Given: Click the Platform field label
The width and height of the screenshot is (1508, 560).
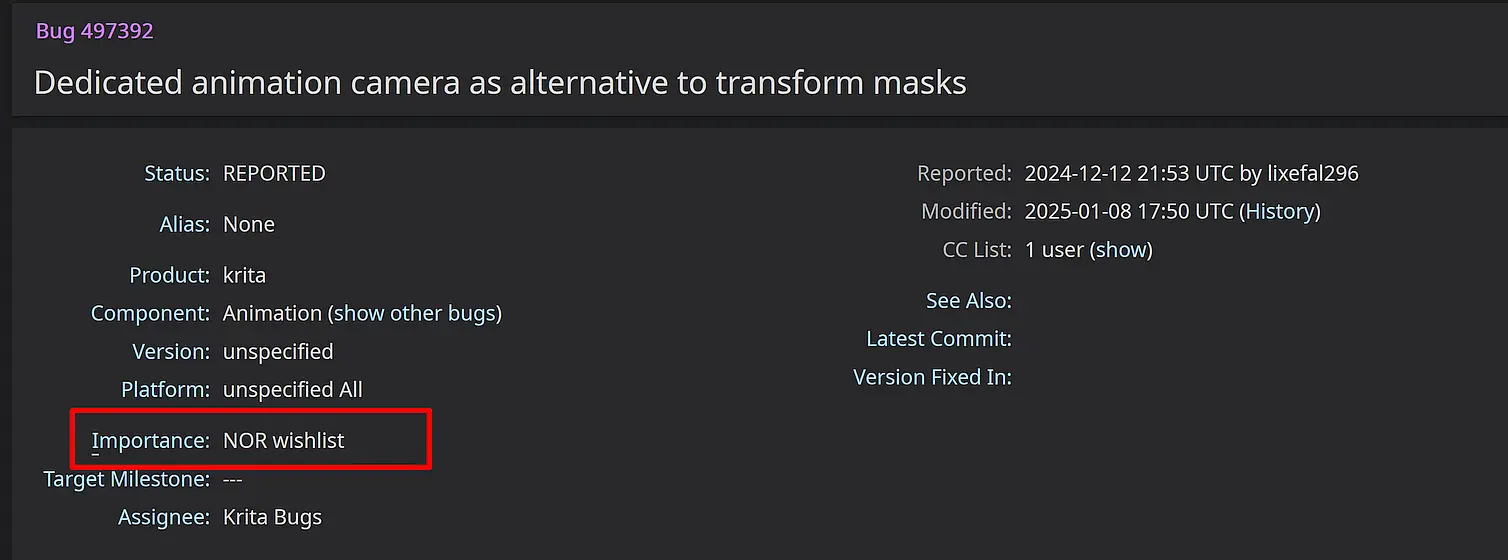Looking at the screenshot, I should click(165, 390).
